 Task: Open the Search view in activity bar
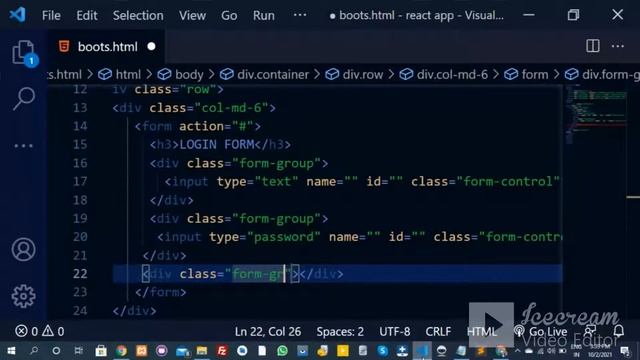pos(24,98)
